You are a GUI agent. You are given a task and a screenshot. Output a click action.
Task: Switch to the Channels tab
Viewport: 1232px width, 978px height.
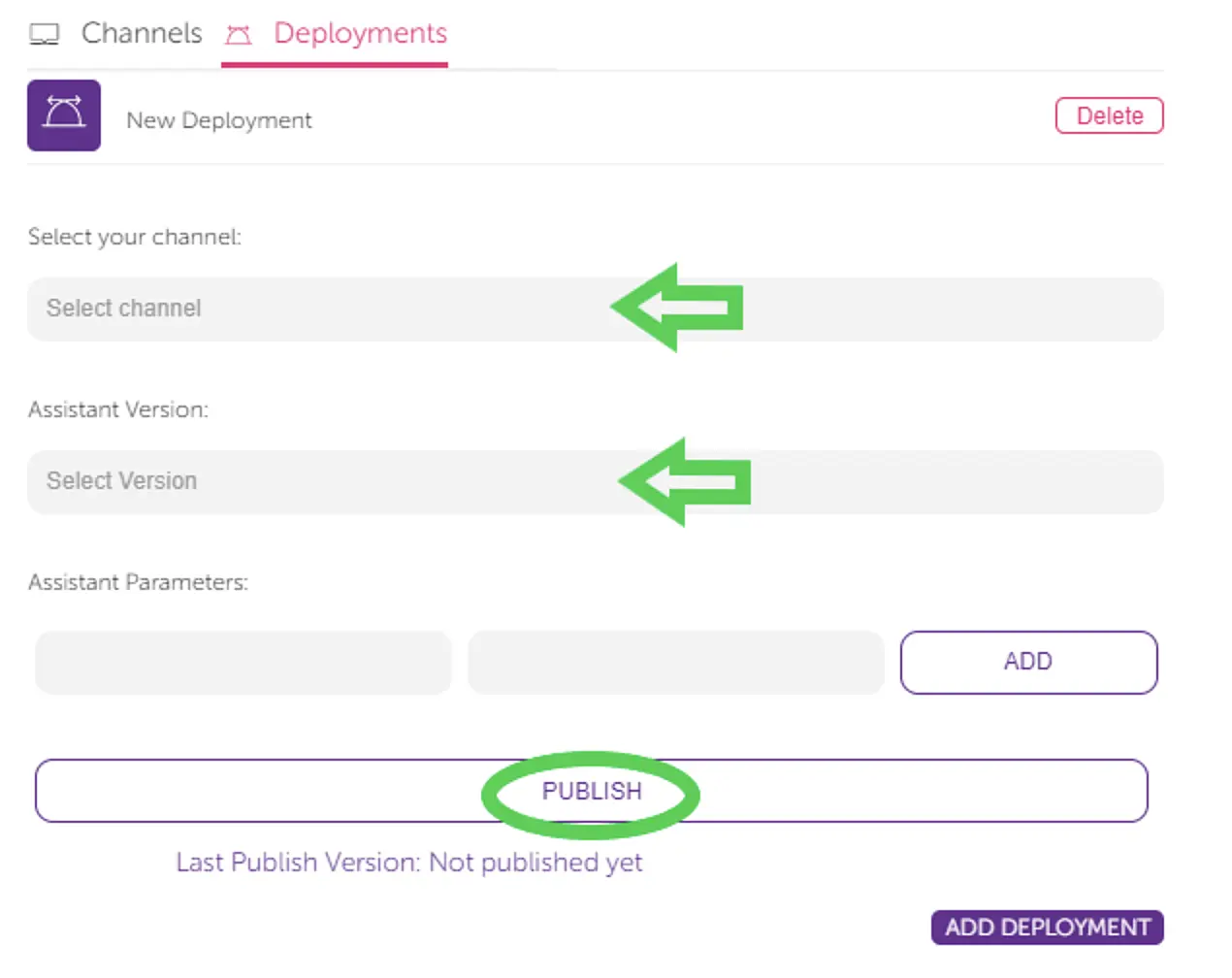[142, 33]
